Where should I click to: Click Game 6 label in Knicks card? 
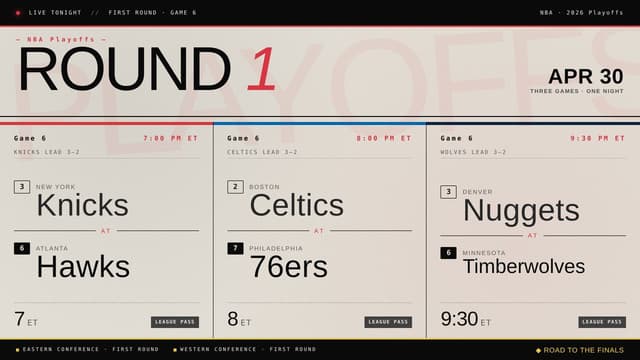tap(30, 138)
